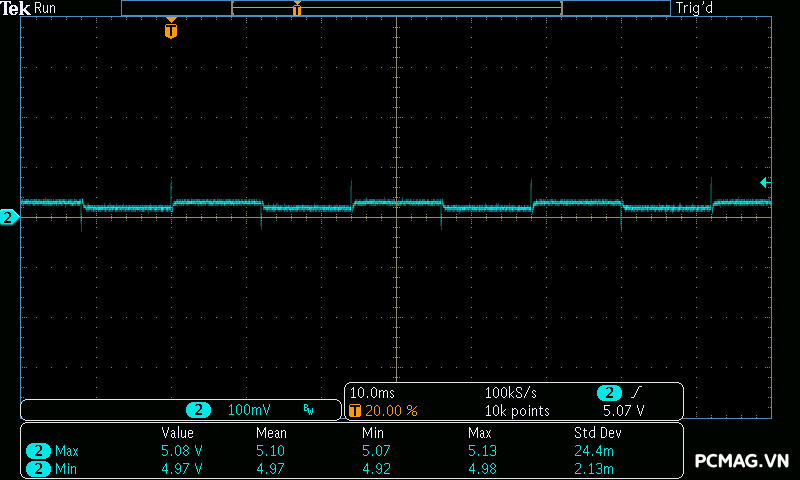This screenshot has height=480, width=800.
Task: Click the 100mV vertical scale readout
Action: [249, 410]
